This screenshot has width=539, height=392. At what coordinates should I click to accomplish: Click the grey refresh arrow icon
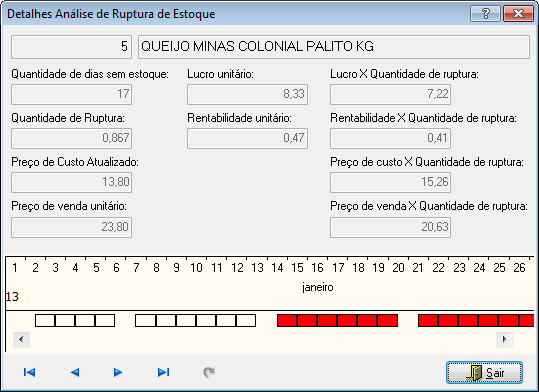(x=209, y=372)
